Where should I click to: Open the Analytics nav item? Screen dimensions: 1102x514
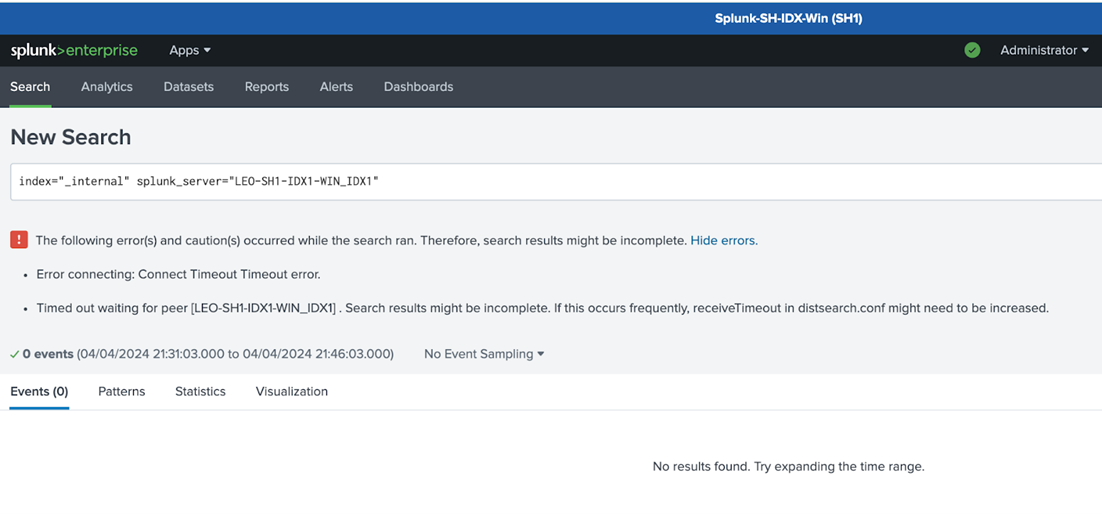107,87
